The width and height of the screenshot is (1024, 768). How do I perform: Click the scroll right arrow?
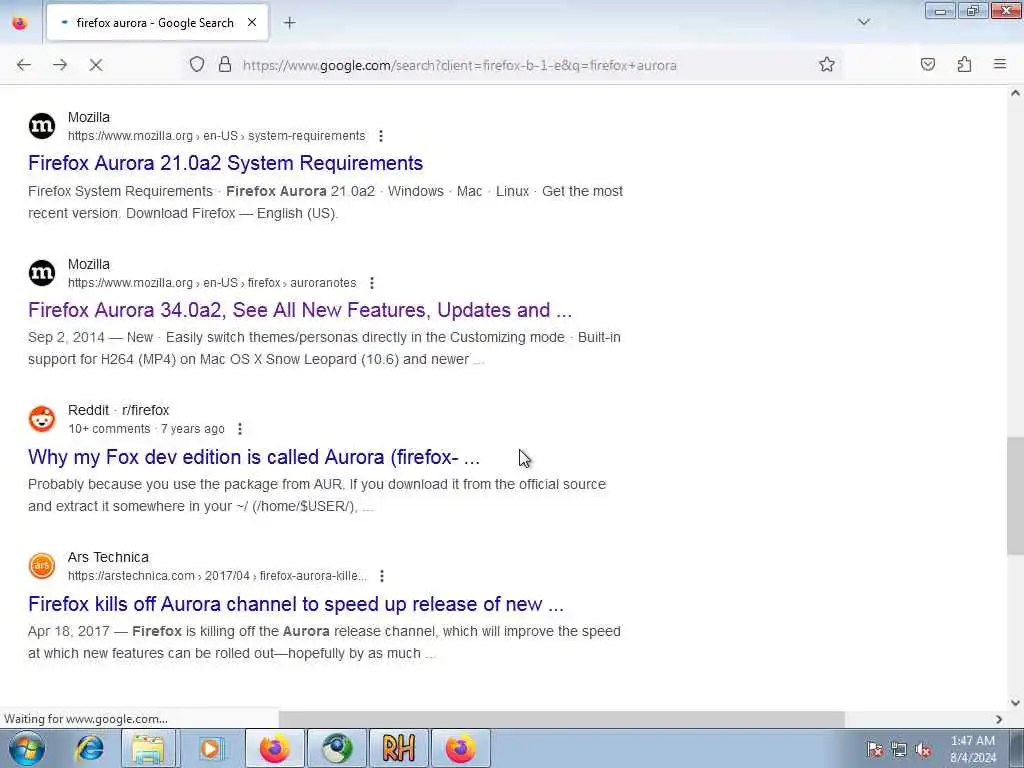[x=999, y=719]
